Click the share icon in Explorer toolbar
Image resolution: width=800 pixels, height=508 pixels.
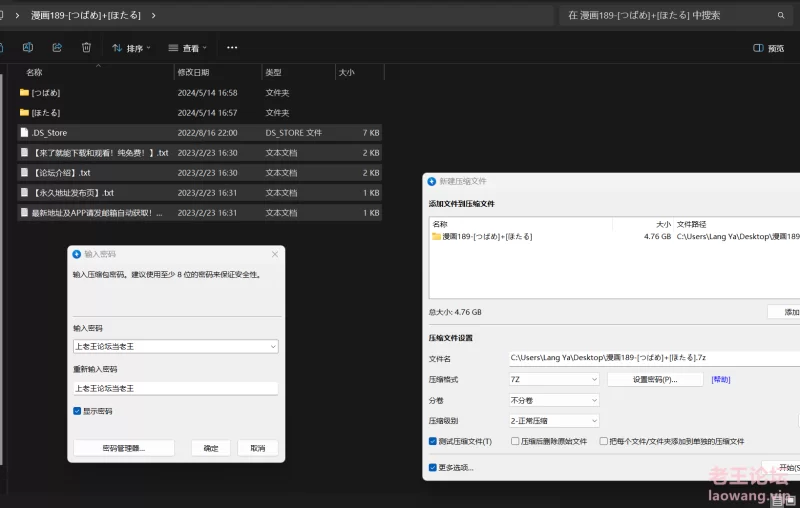click(57, 47)
